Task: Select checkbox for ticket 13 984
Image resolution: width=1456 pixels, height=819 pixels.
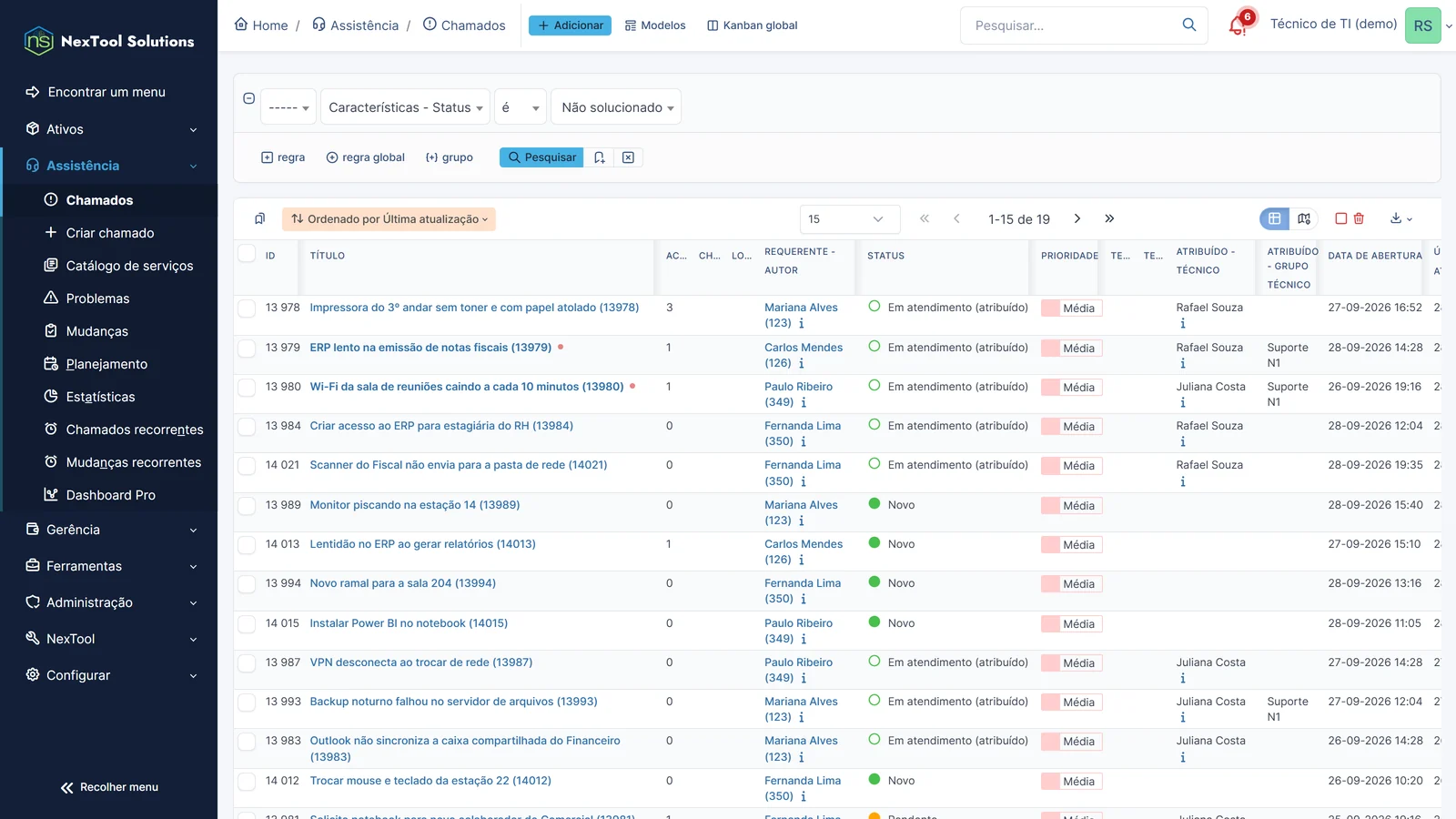Action: click(247, 426)
